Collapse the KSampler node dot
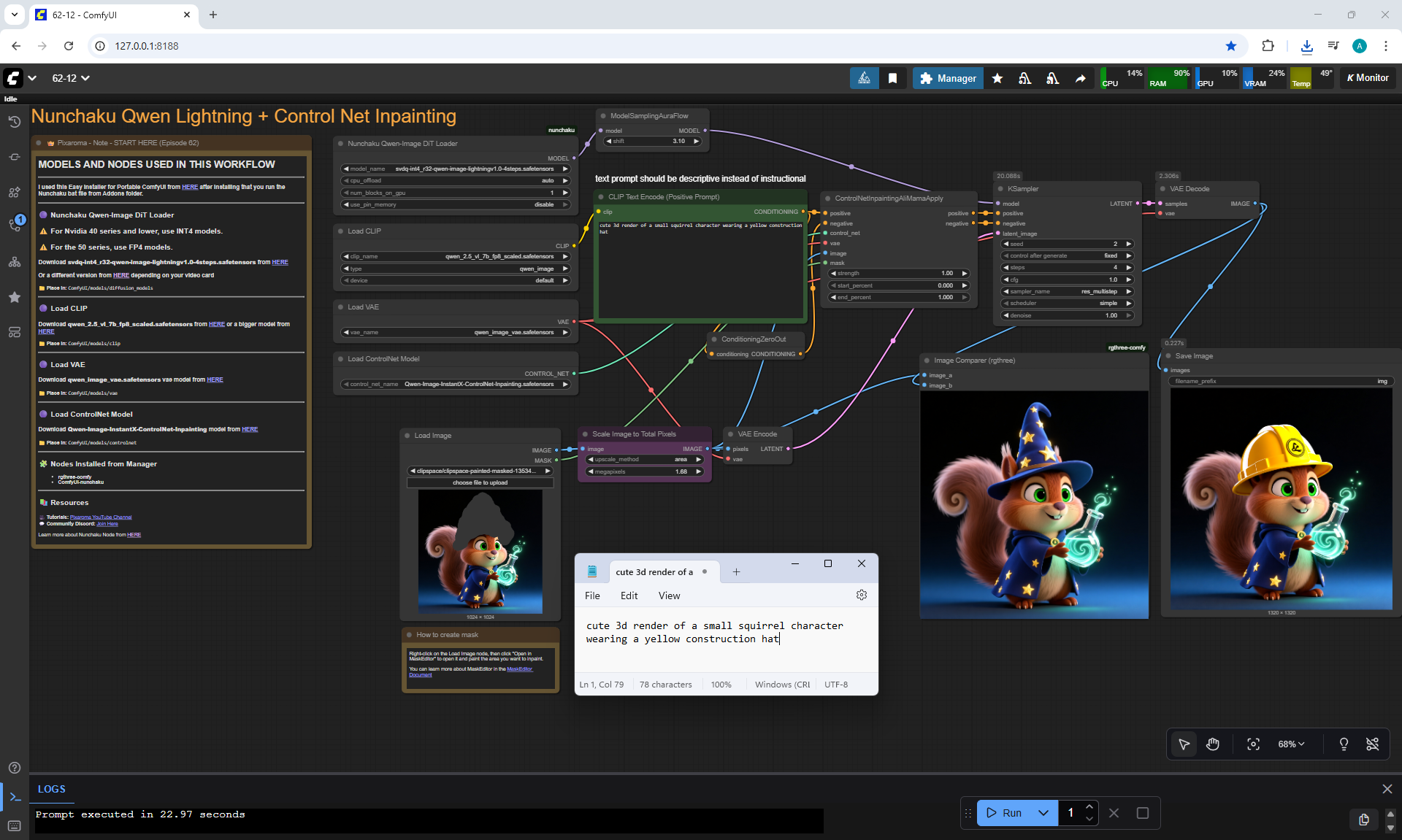 tap(1001, 189)
